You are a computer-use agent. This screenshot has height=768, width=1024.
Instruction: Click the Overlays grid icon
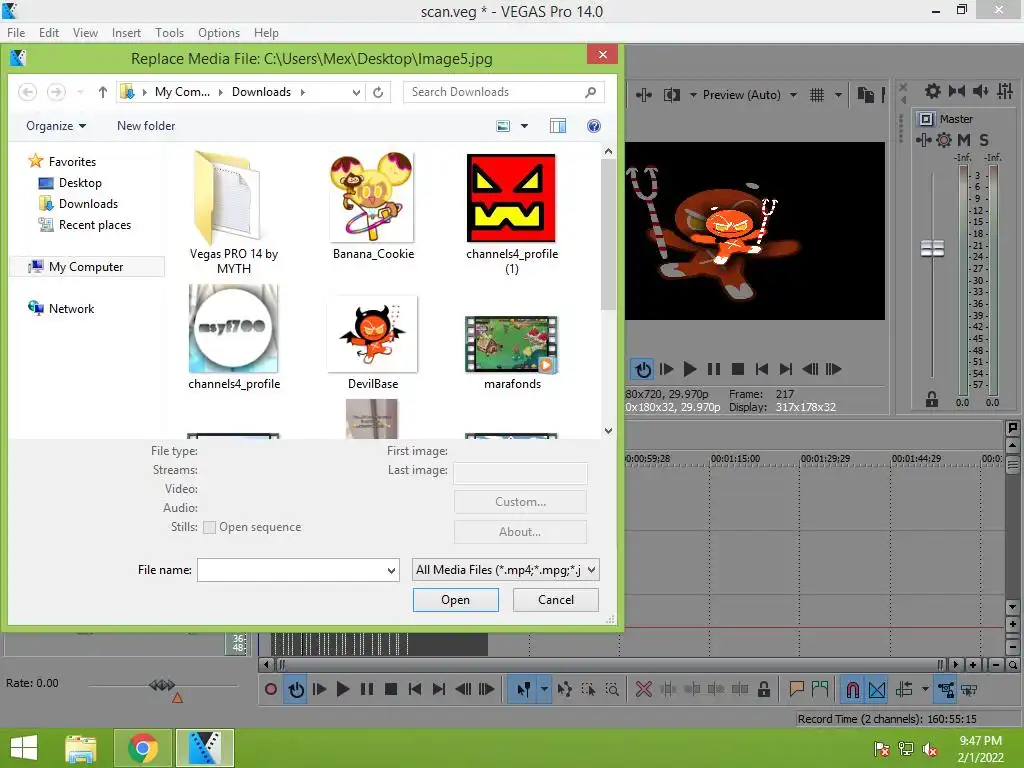coord(817,95)
